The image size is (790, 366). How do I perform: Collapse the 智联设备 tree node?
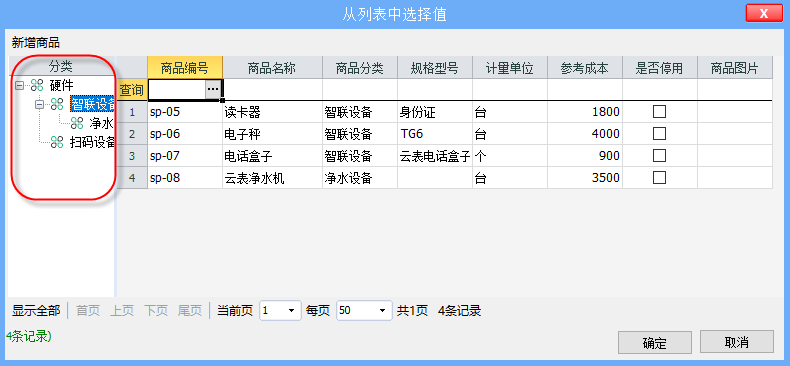[x=40, y=104]
